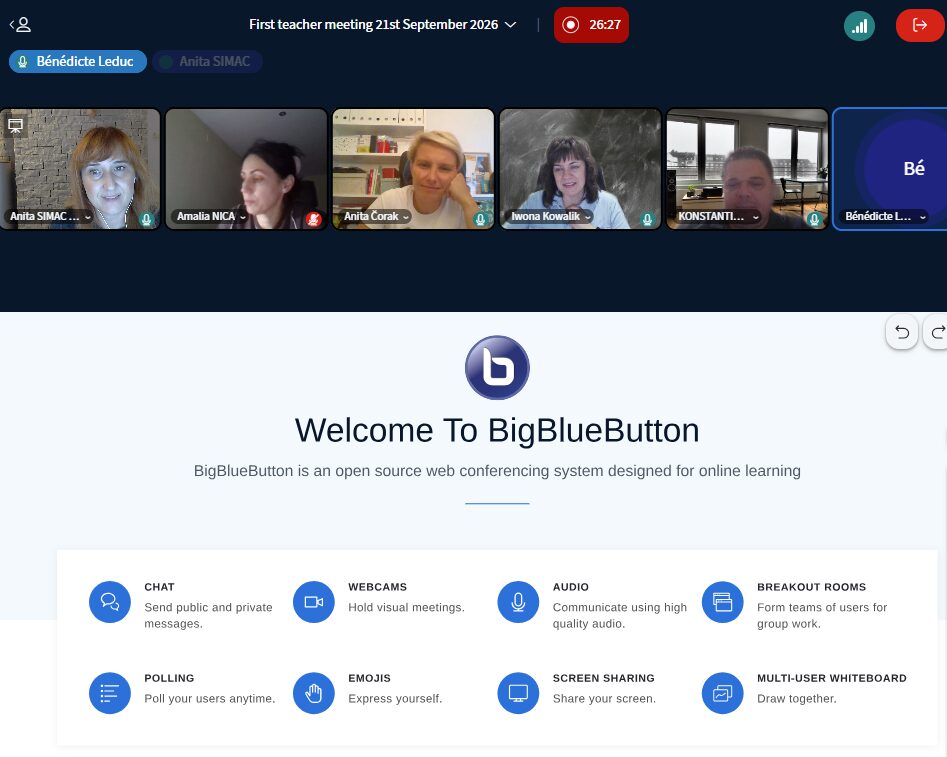This screenshot has height=757, width=947.
Task: Click the Iwona Kowalik name label
Action: (545, 216)
